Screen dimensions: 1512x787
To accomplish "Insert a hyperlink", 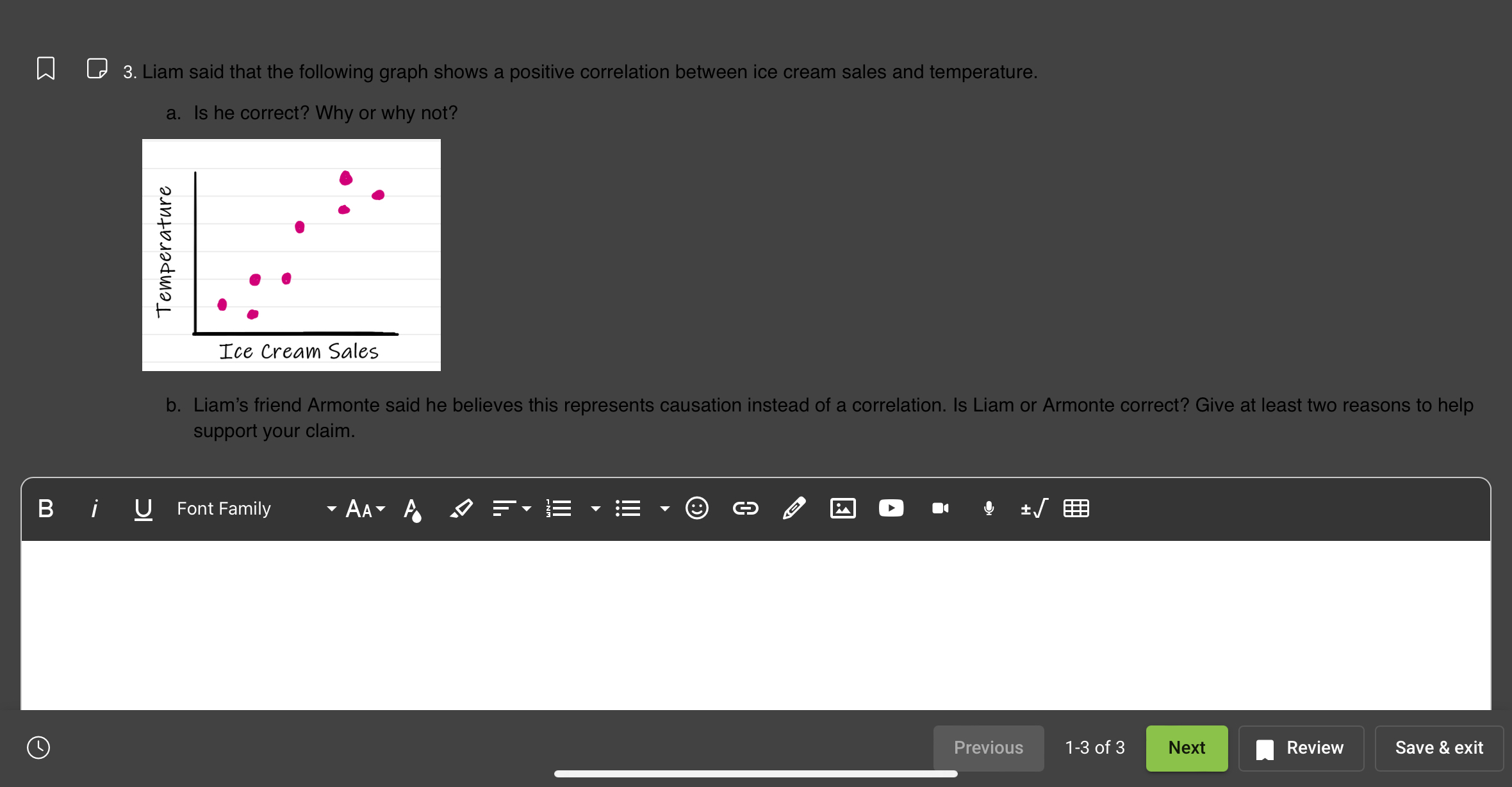I will tap(745, 509).
